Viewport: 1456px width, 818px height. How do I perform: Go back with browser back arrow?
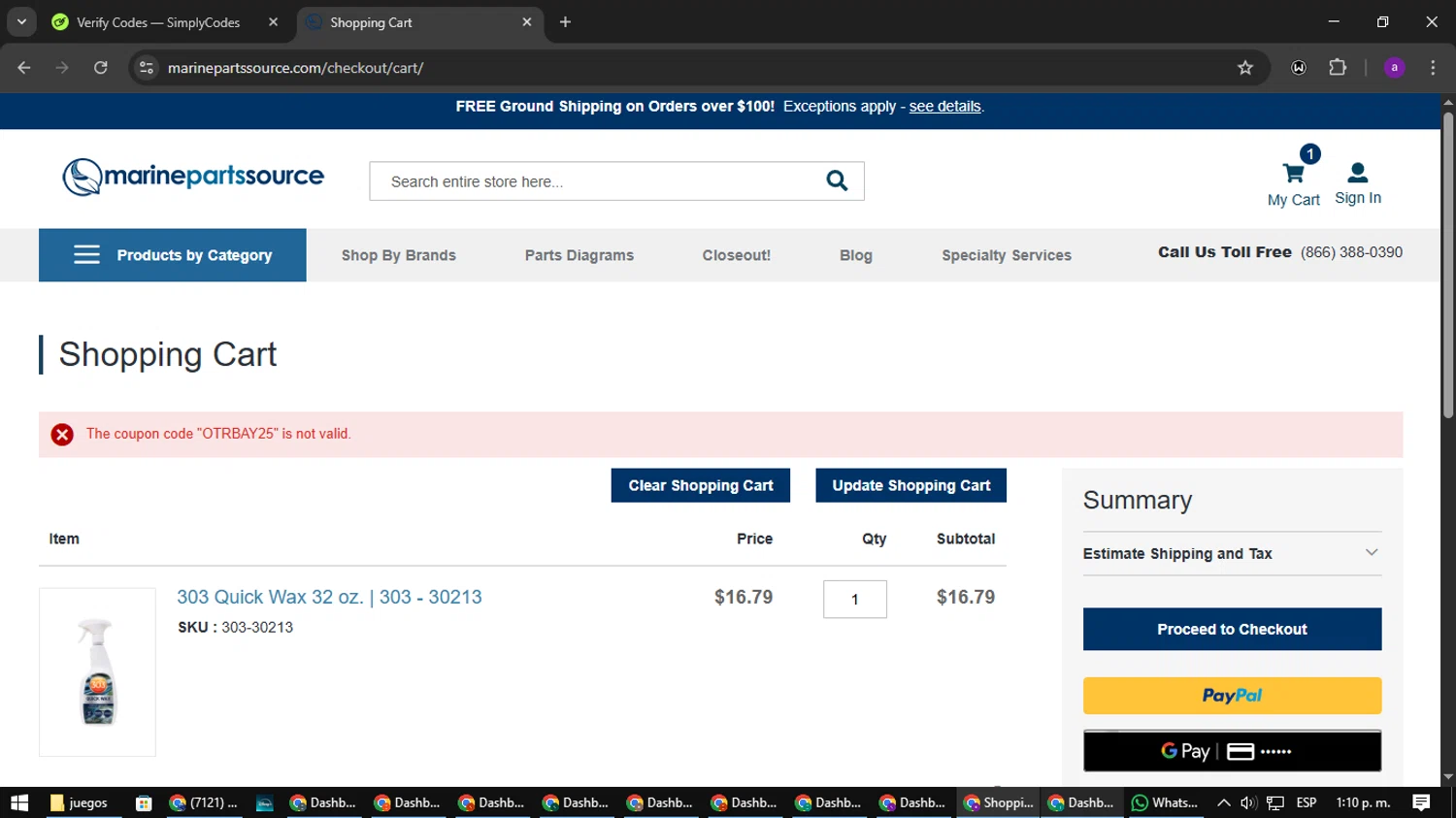pos(24,68)
